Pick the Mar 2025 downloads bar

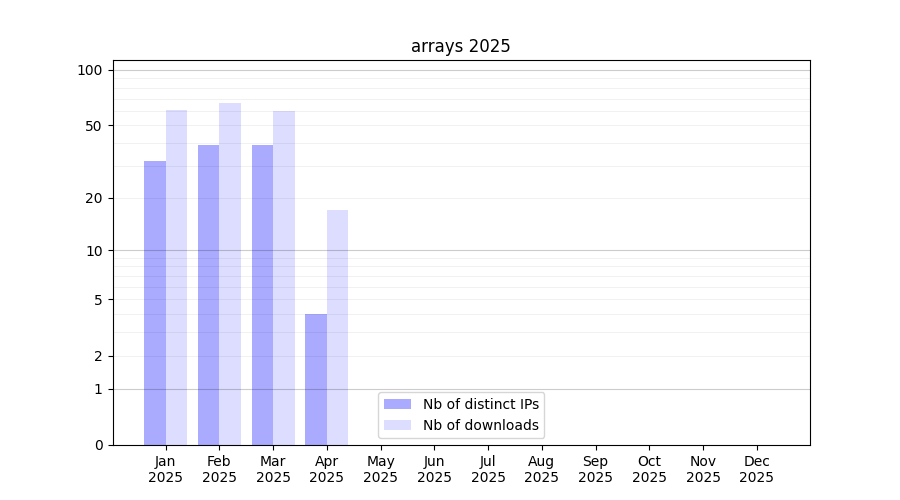[284, 278]
